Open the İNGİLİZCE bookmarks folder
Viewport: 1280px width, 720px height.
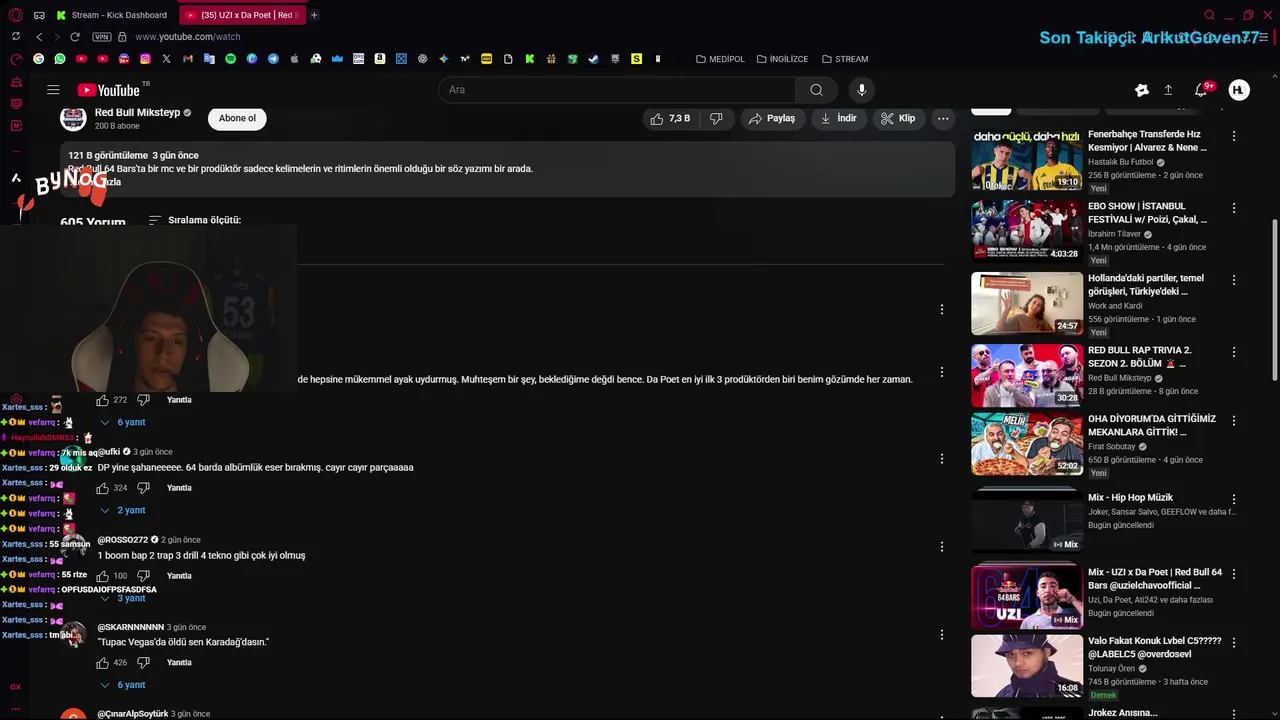(782, 59)
